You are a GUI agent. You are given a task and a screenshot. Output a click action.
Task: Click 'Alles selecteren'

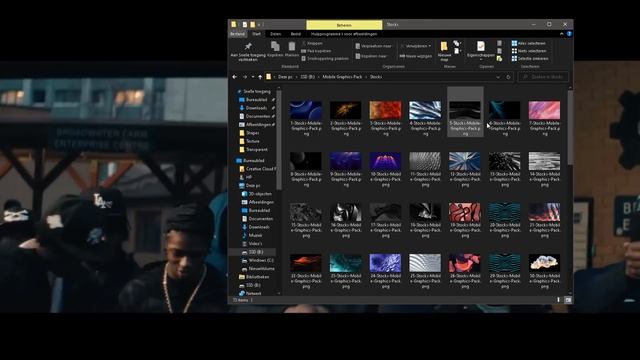[x=529, y=43]
